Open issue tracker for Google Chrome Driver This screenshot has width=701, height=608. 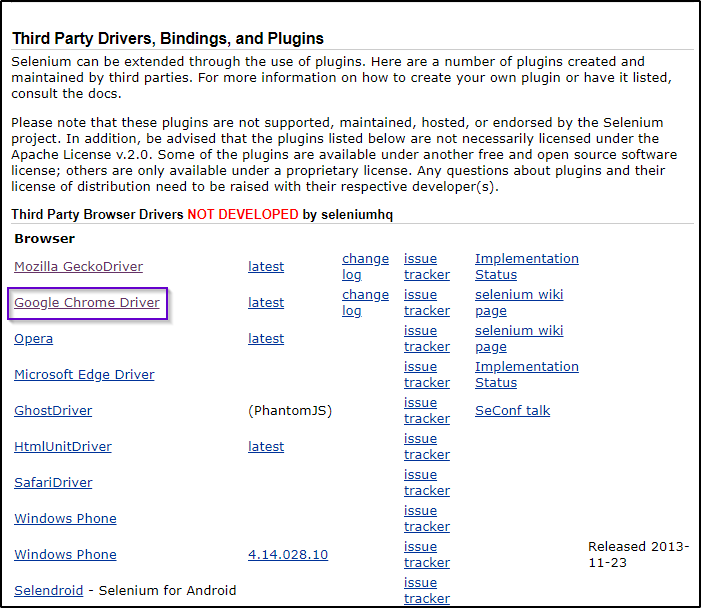(x=427, y=303)
